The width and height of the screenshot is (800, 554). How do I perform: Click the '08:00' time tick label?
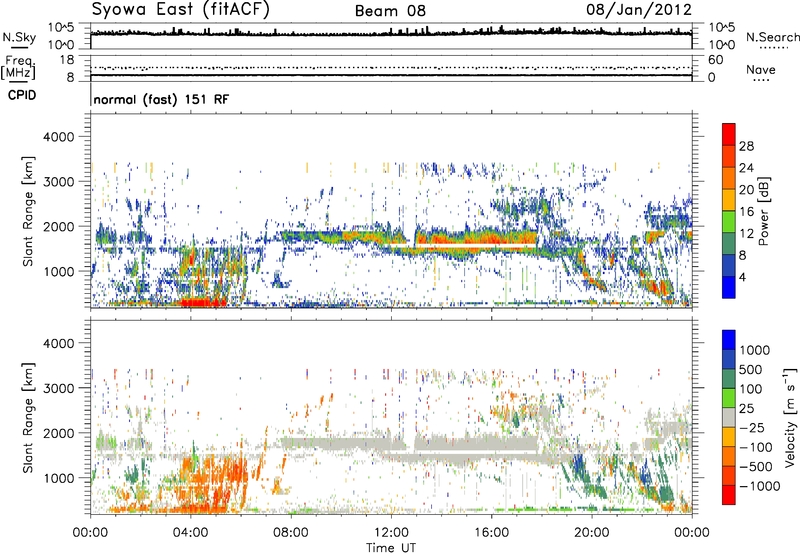coord(290,533)
